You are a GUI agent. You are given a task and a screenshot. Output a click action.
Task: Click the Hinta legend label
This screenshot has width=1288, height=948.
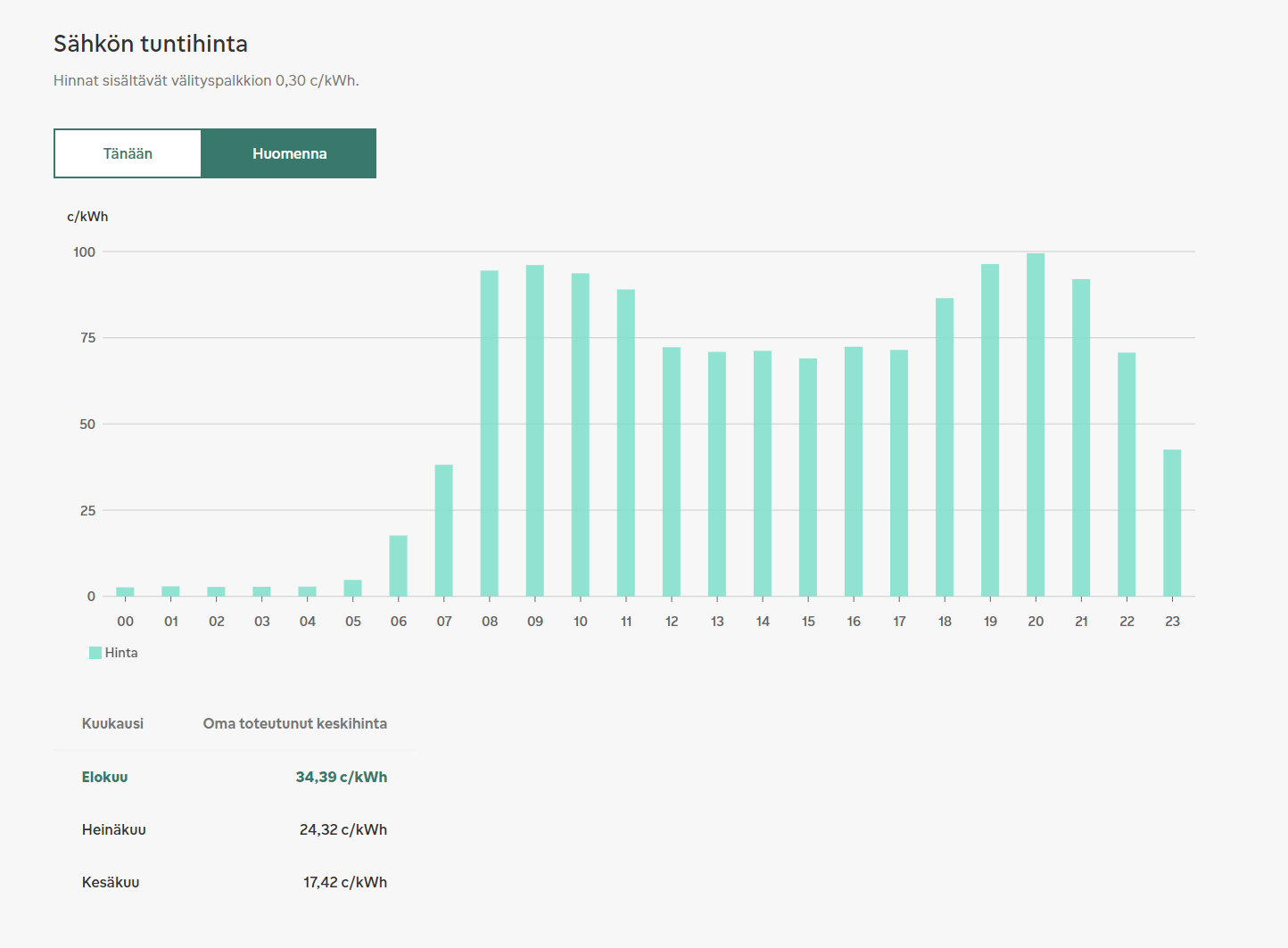[x=121, y=653]
